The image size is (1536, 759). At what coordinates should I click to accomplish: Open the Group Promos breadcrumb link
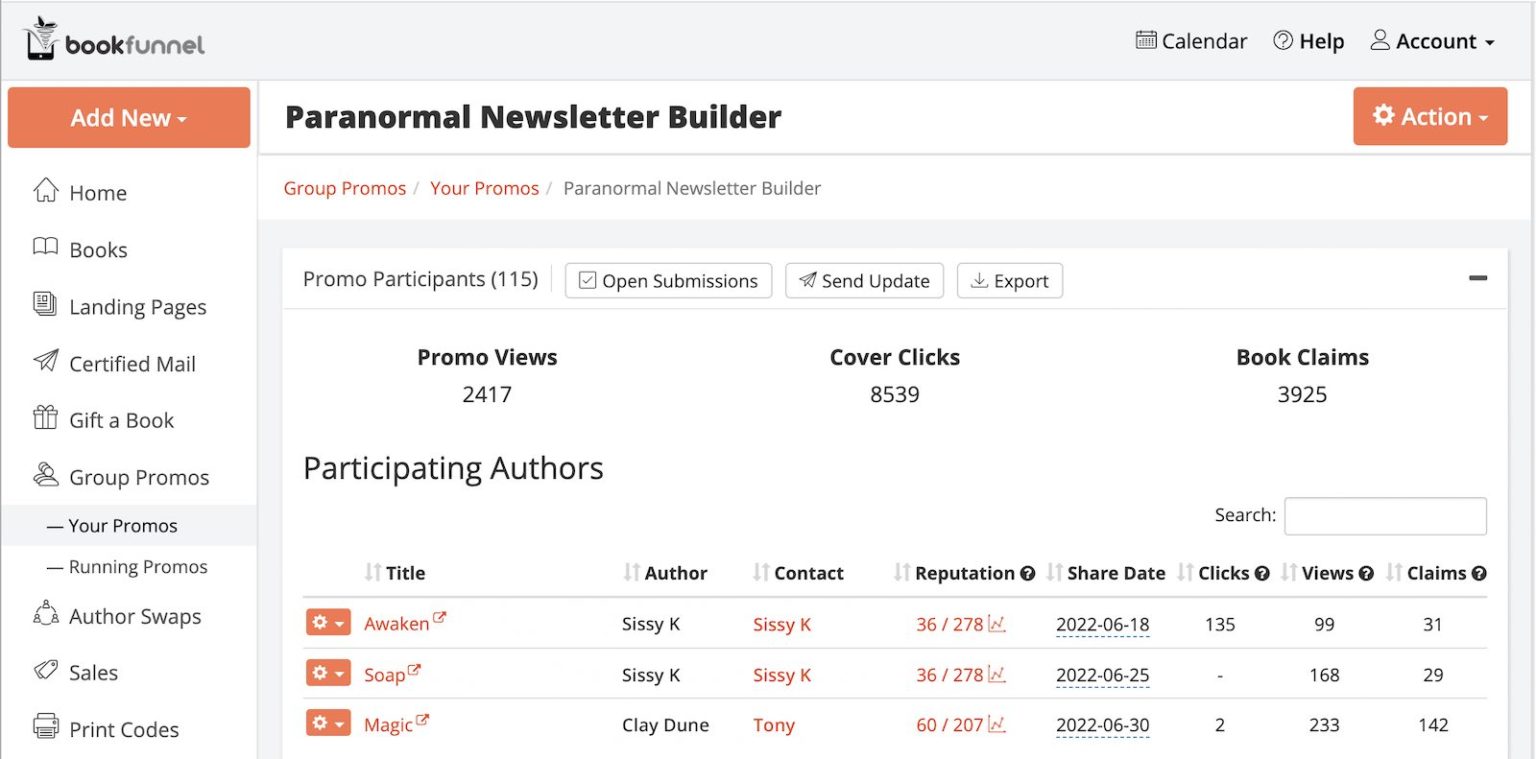pos(344,188)
